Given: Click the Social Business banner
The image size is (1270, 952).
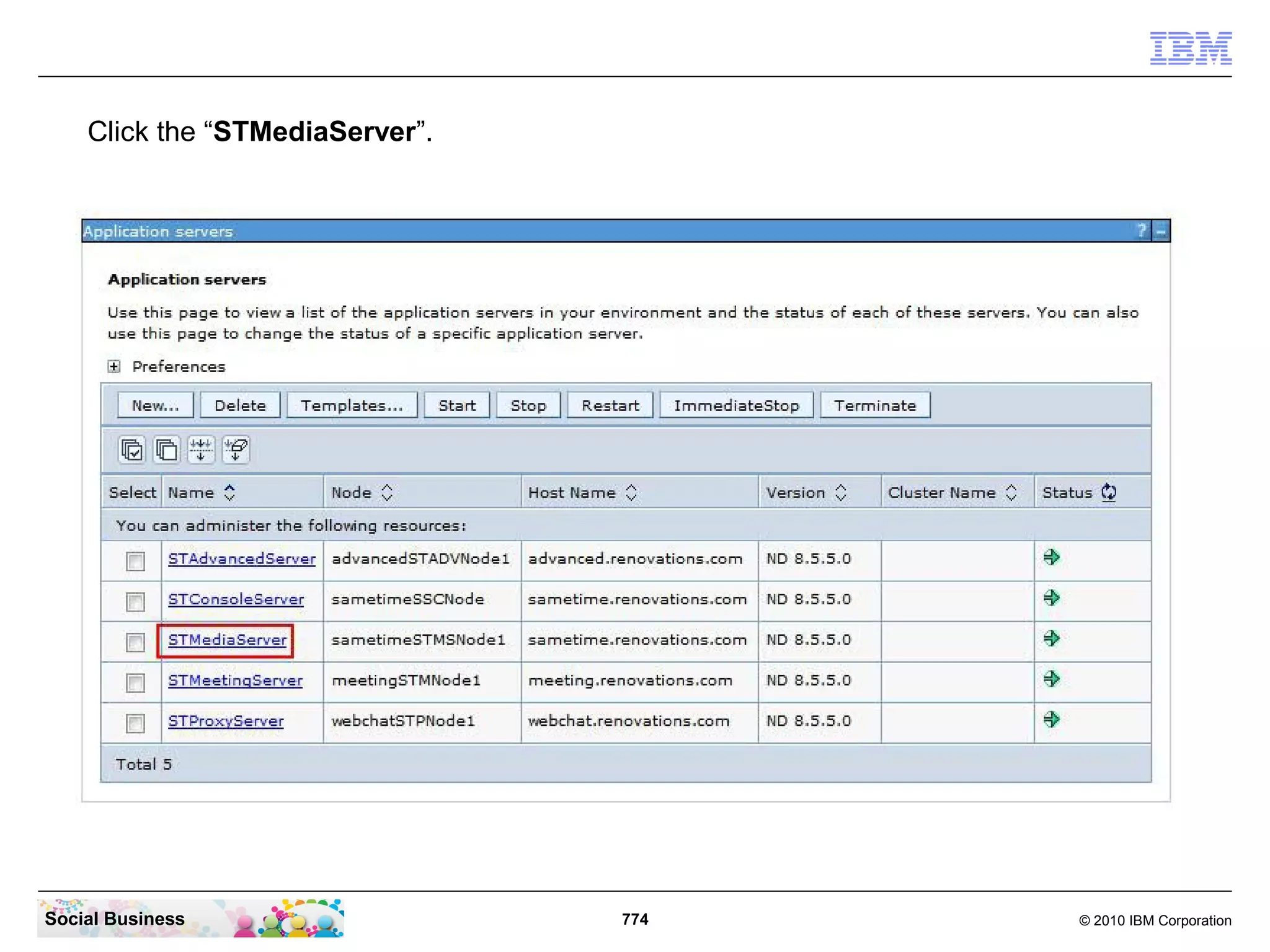Looking at the screenshot, I should coord(190,918).
